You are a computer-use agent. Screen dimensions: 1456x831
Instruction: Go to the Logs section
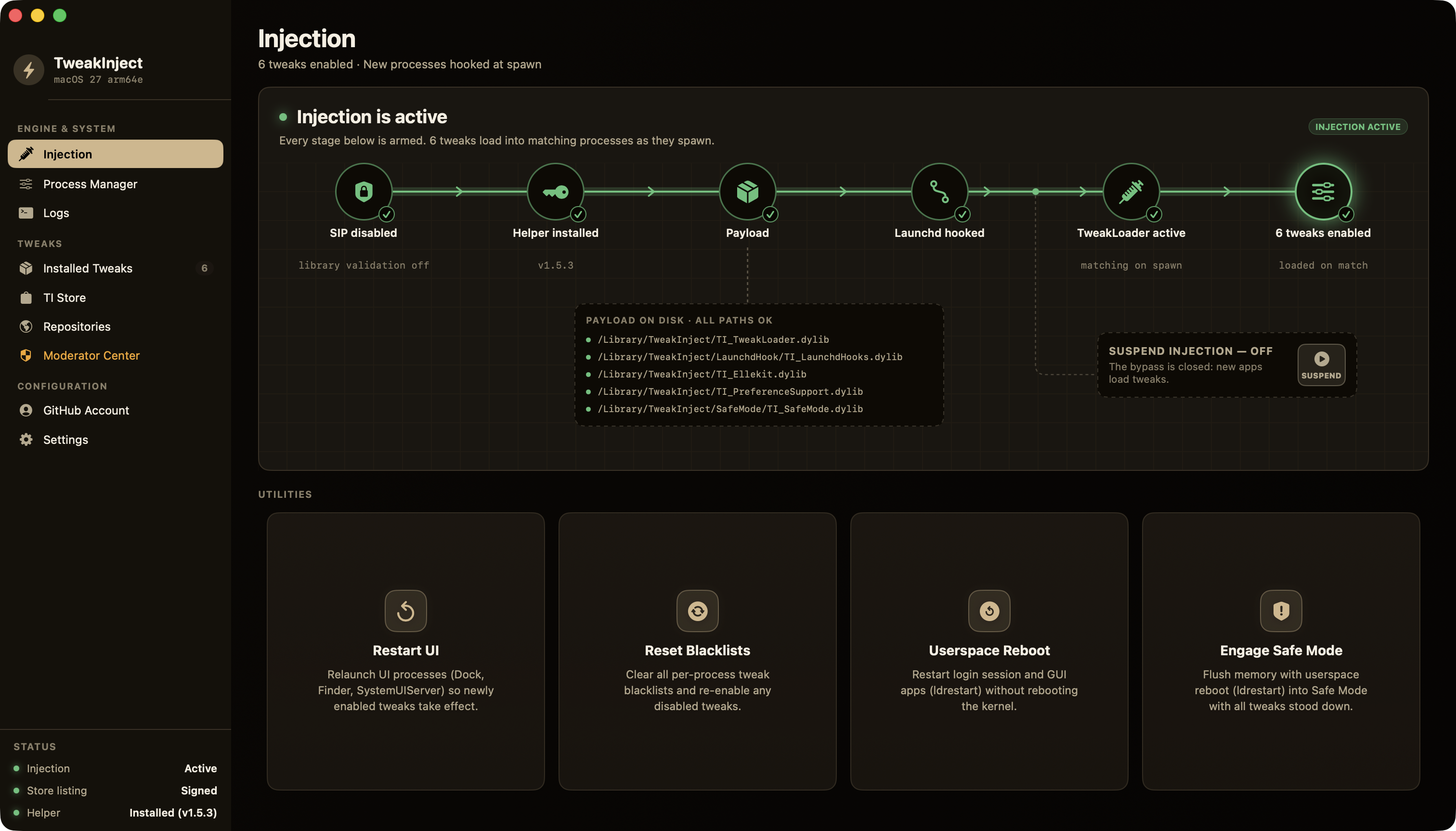tap(115, 213)
